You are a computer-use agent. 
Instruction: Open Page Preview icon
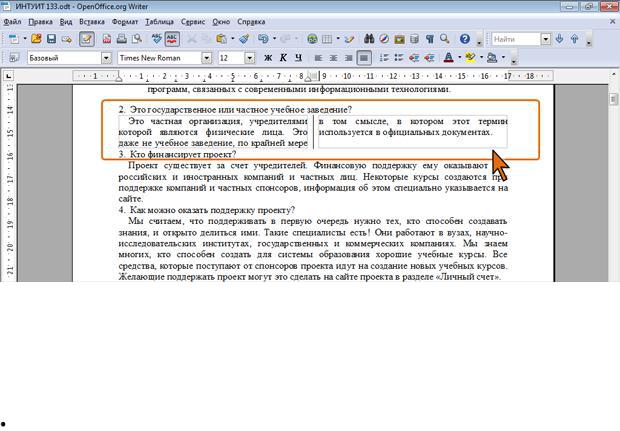point(137,39)
